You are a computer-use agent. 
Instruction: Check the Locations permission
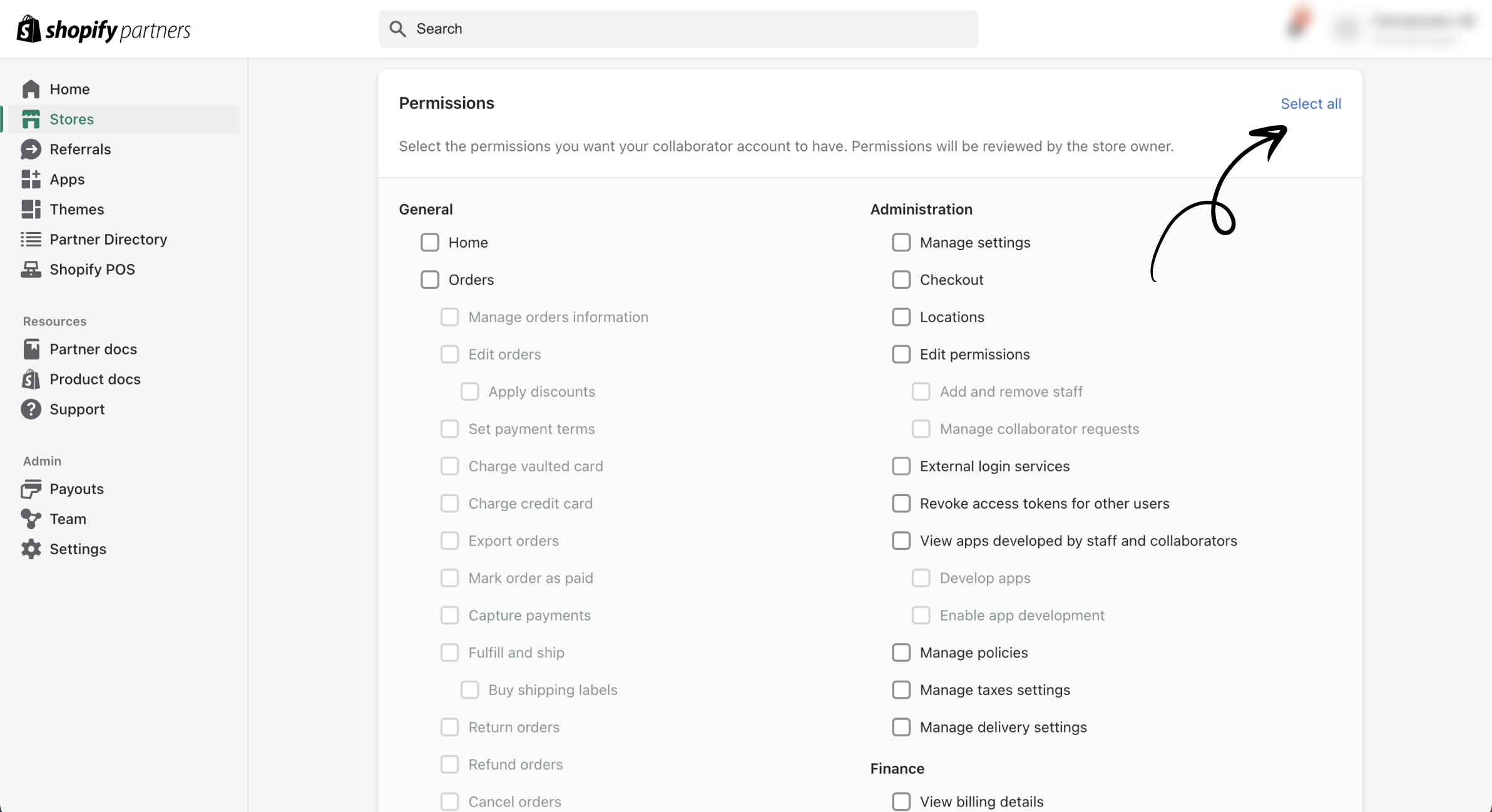click(901, 317)
